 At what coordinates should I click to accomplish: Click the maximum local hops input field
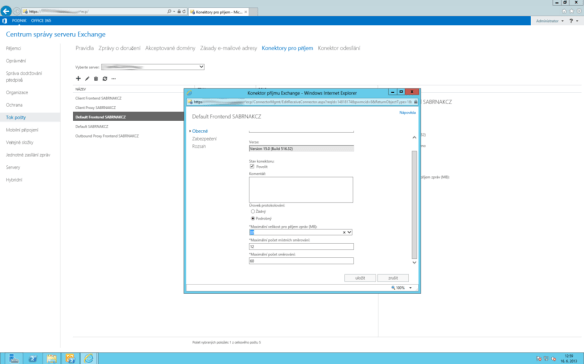click(301, 247)
